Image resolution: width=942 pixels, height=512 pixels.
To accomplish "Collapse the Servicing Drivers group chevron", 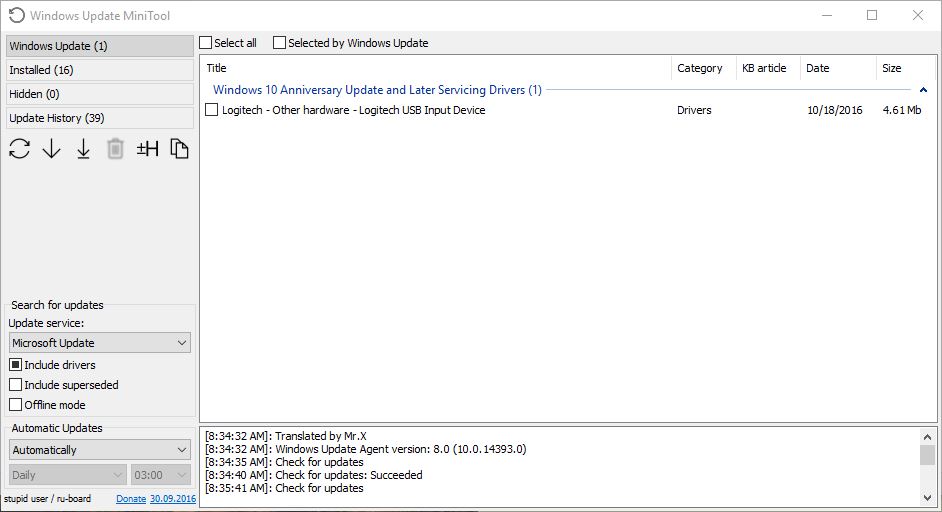I will click(923, 90).
